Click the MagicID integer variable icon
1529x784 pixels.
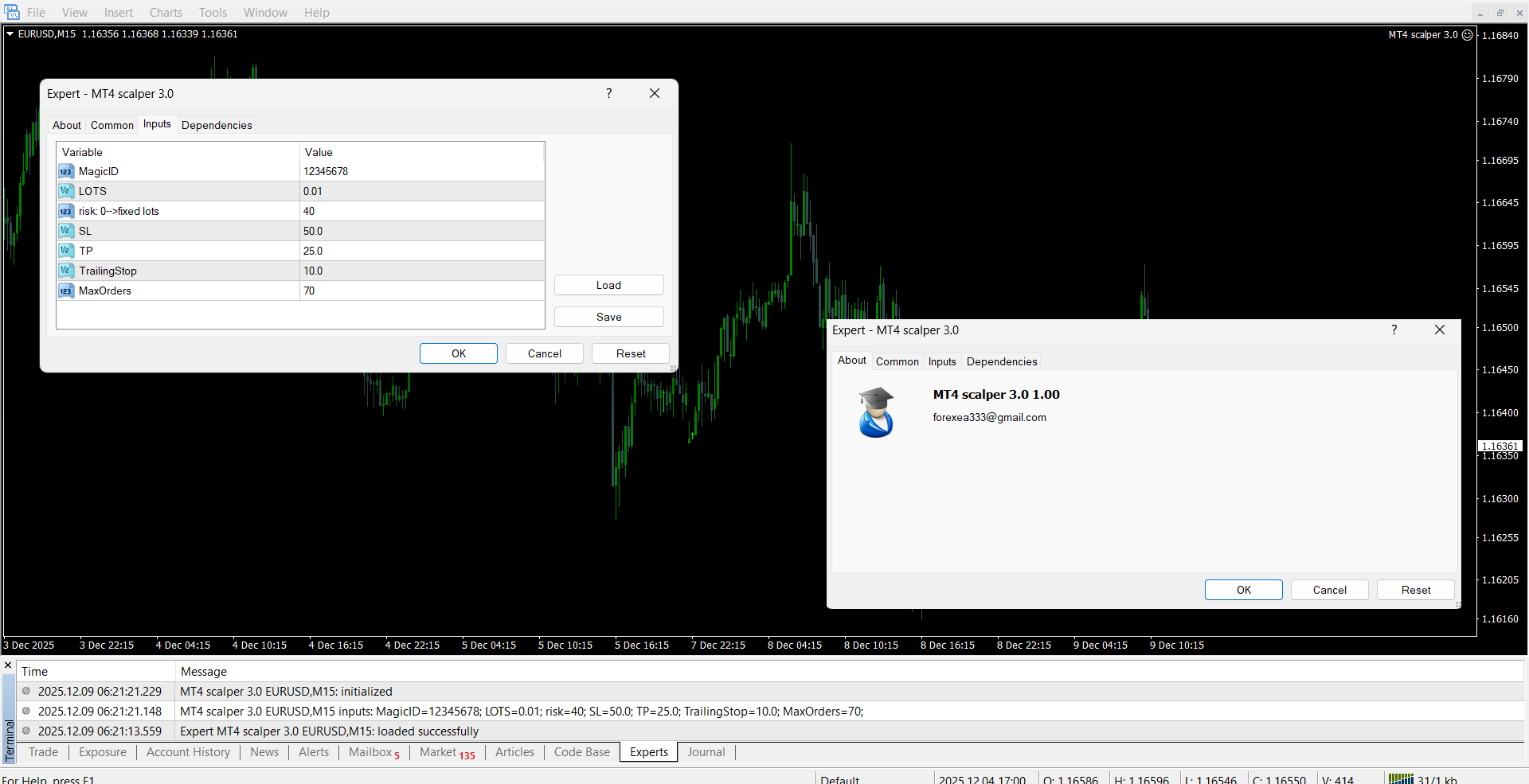pos(65,172)
